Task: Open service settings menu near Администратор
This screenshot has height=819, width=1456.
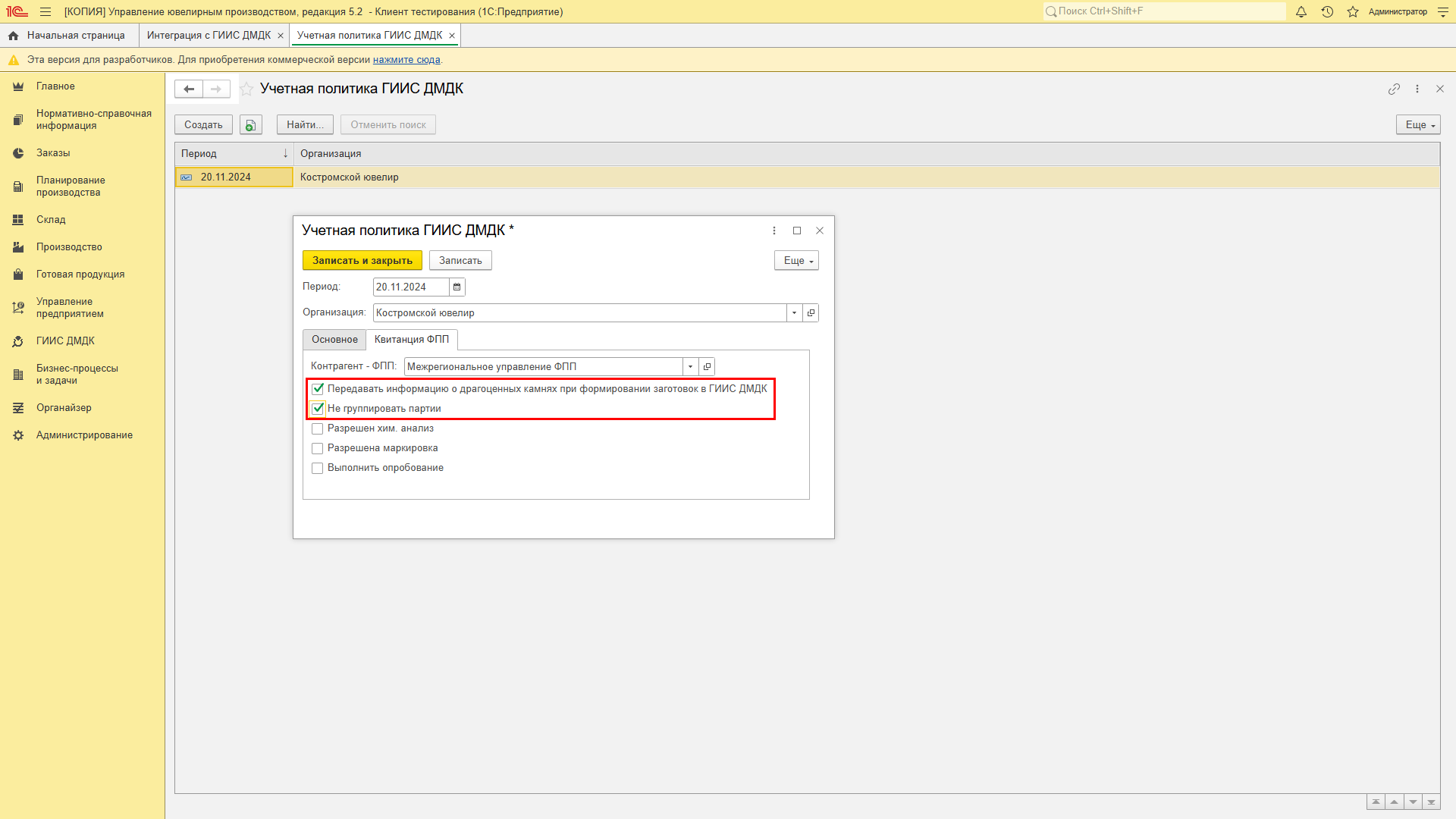Action: [1443, 11]
